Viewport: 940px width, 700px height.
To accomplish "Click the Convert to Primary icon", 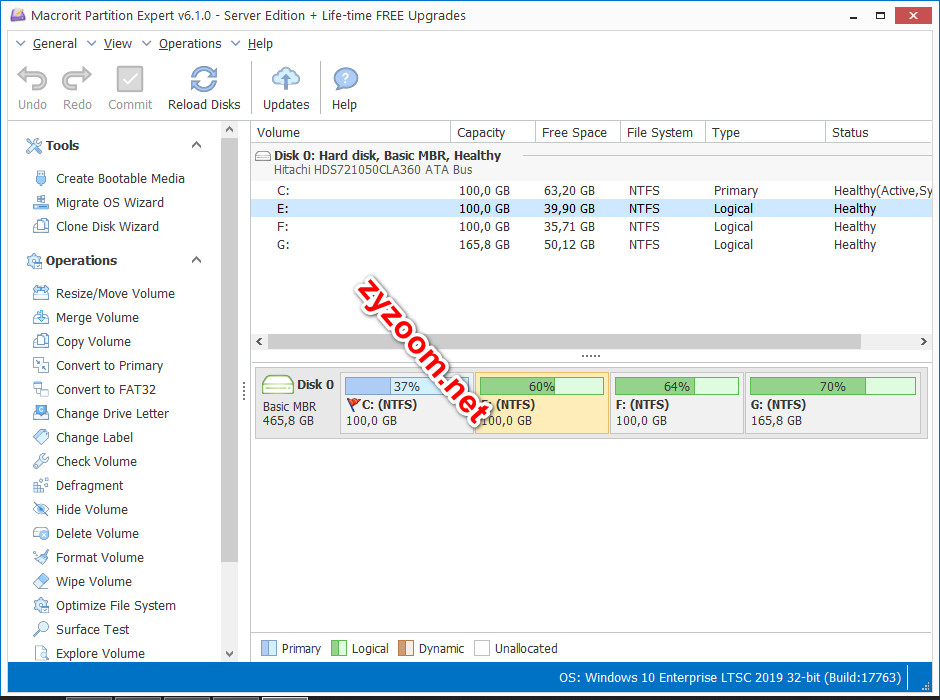I will point(41,365).
